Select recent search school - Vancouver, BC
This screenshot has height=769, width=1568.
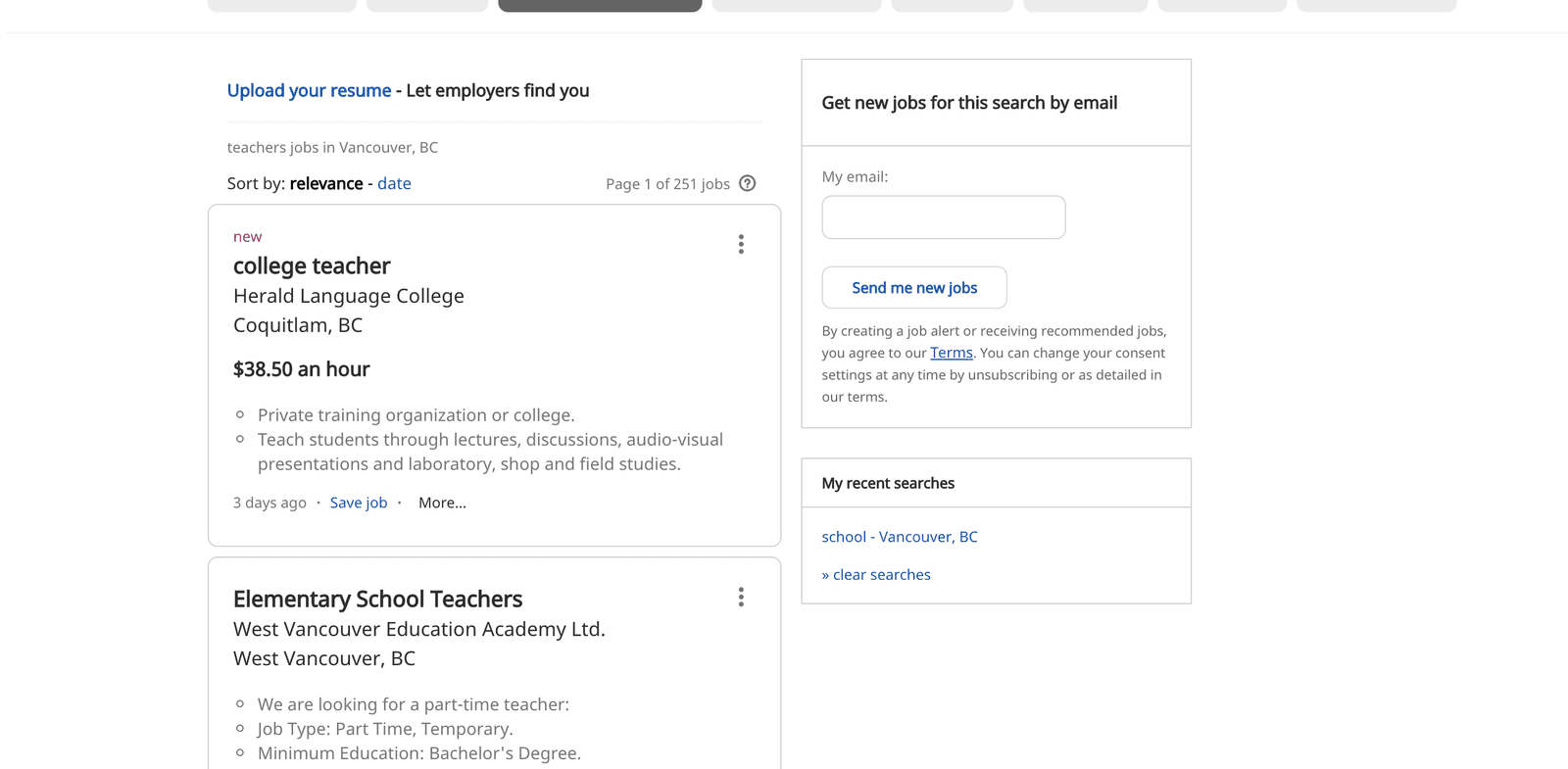click(x=900, y=537)
